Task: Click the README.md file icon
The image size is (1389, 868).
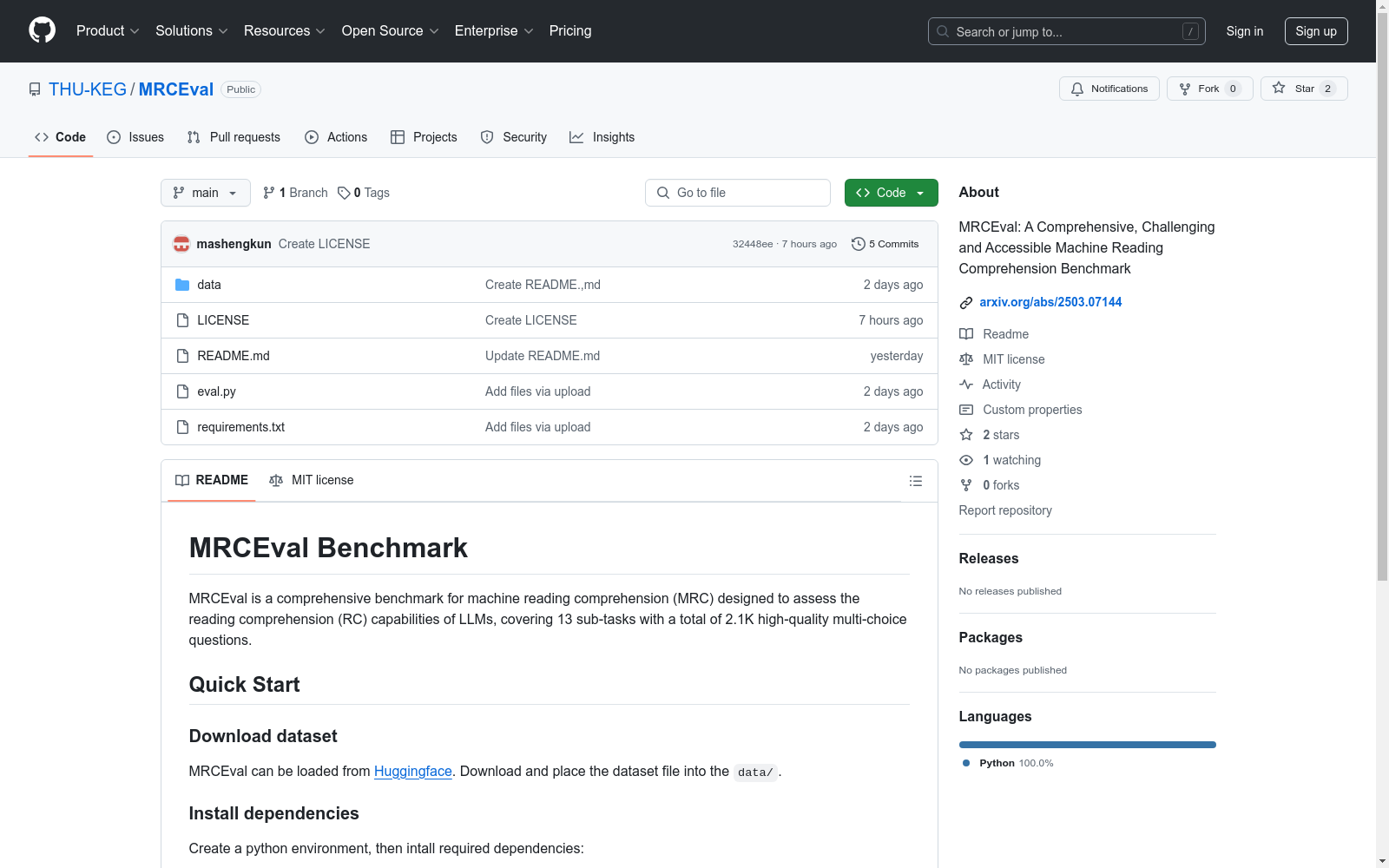Action: coord(182,356)
